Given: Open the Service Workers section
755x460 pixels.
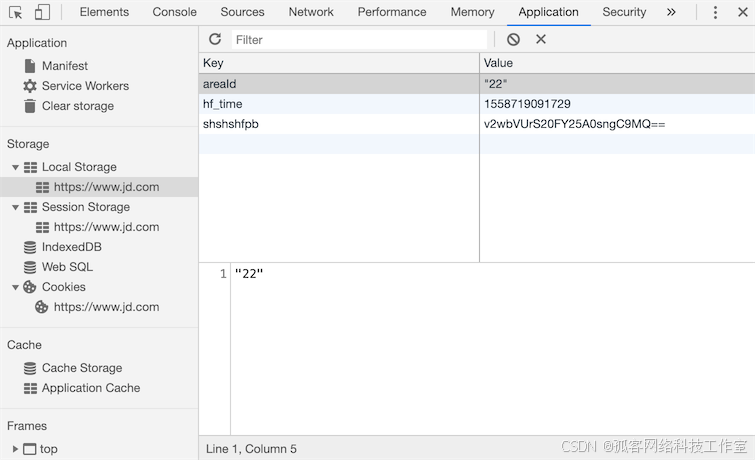Looking at the screenshot, I should [85, 86].
